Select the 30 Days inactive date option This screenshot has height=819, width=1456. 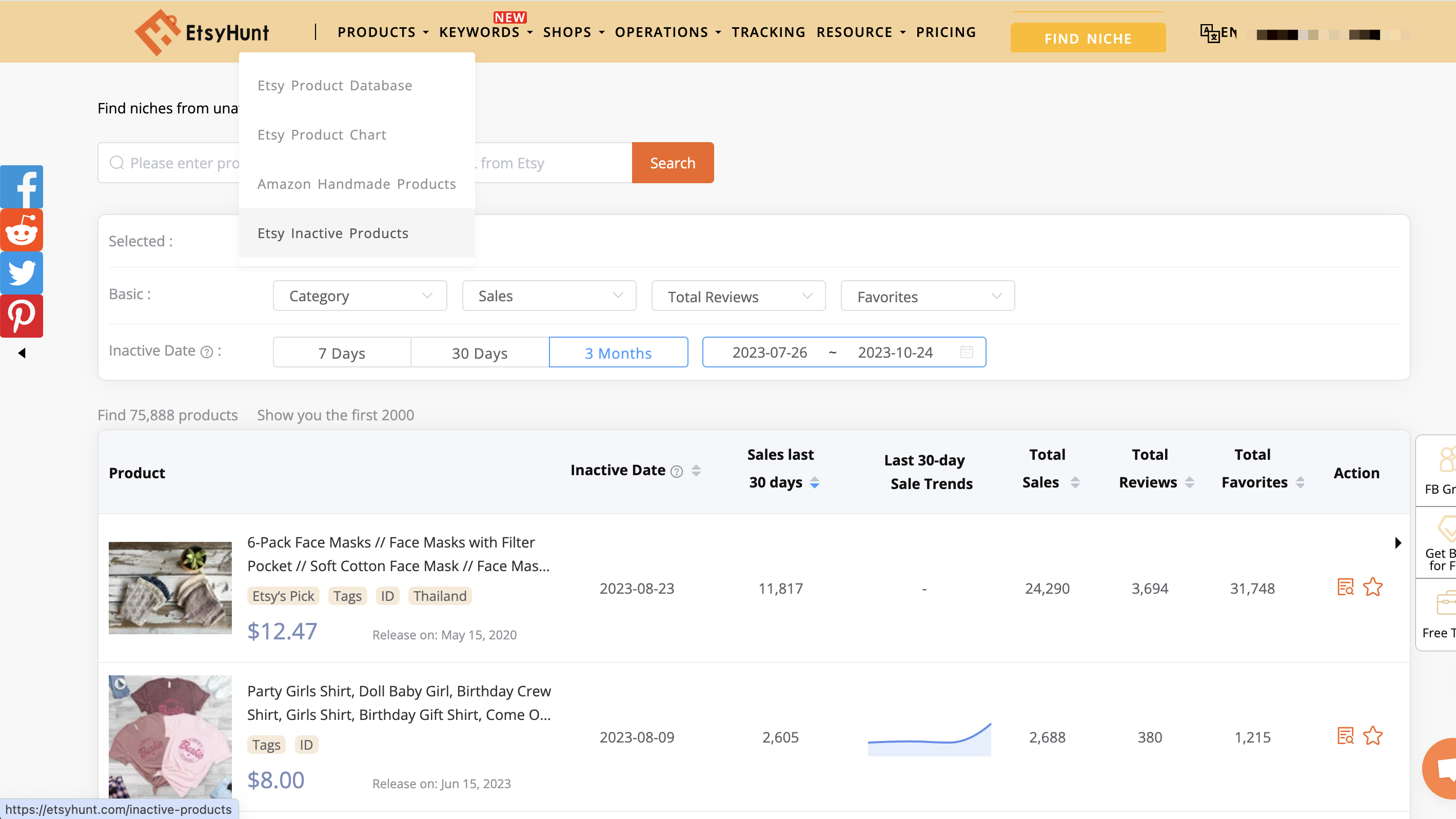point(479,353)
